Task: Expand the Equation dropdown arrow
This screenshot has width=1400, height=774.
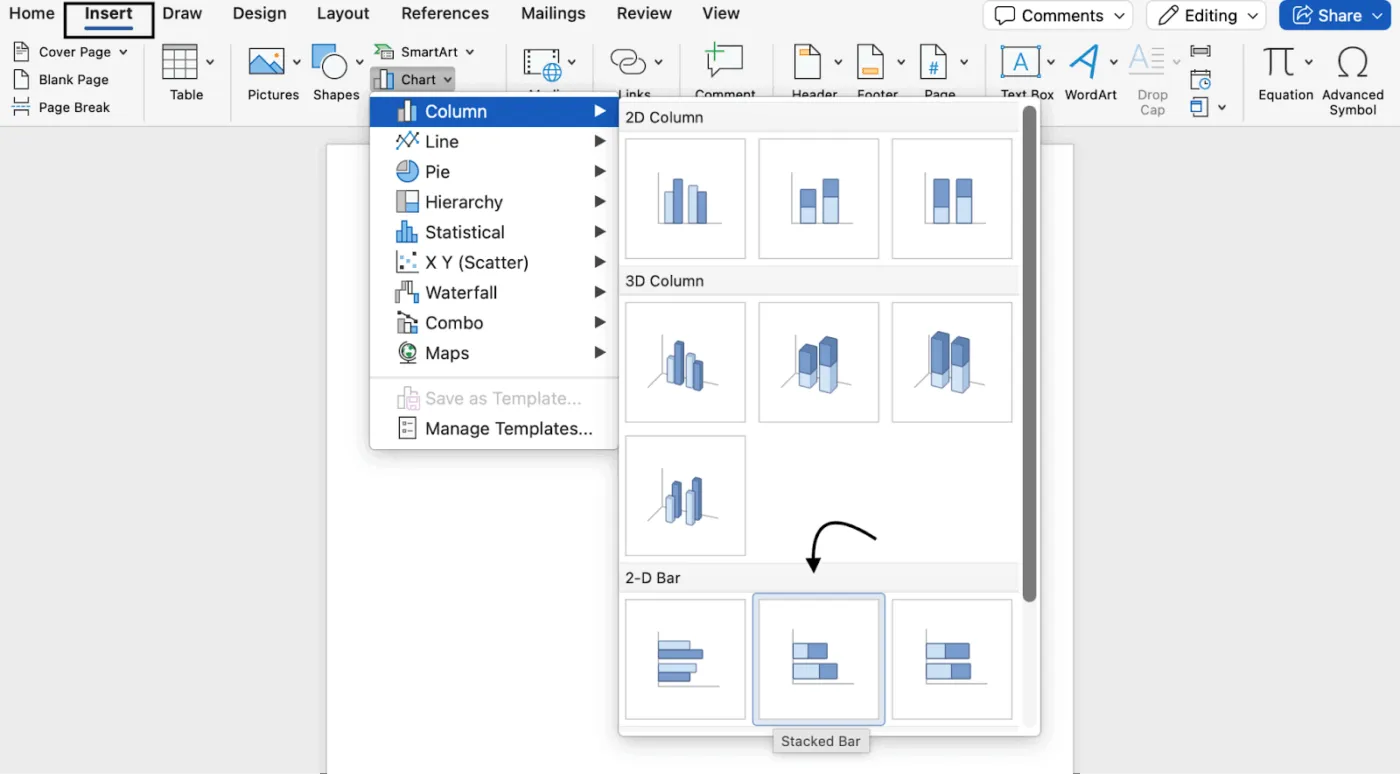Action: click(x=1308, y=62)
